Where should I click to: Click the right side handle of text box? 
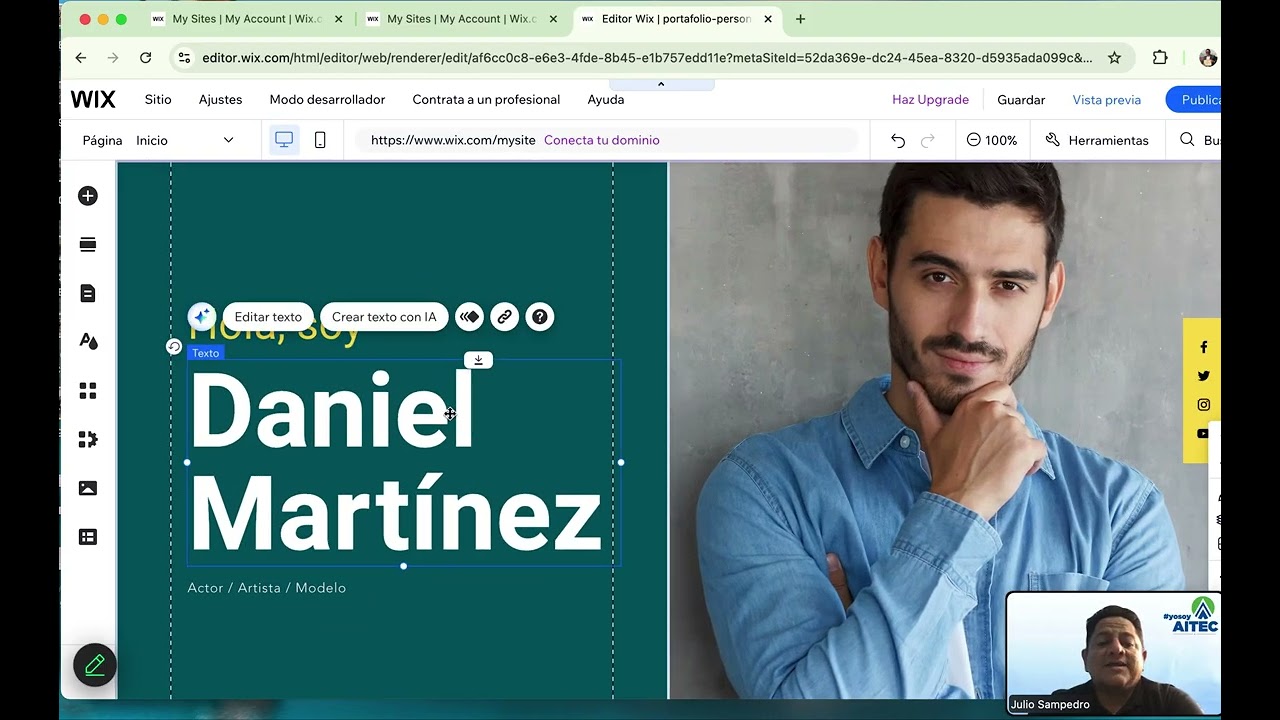point(621,462)
